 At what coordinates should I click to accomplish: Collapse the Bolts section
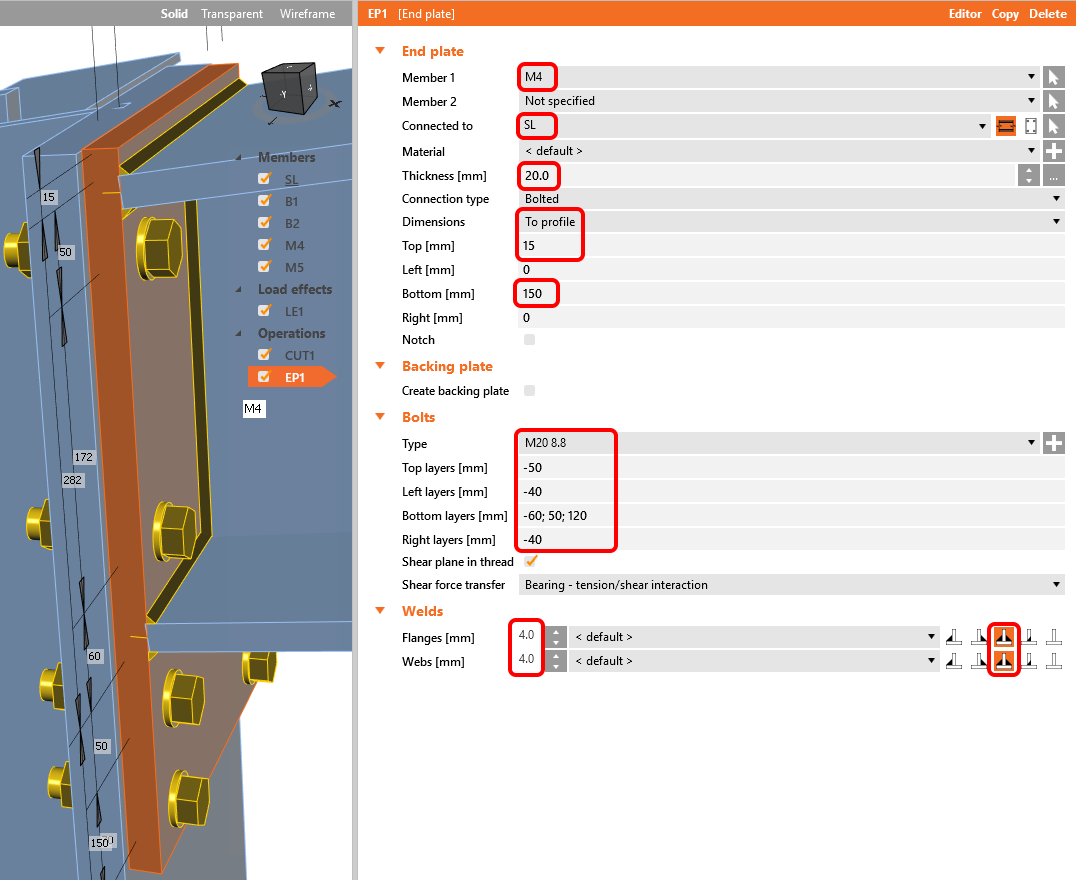point(380,417)
